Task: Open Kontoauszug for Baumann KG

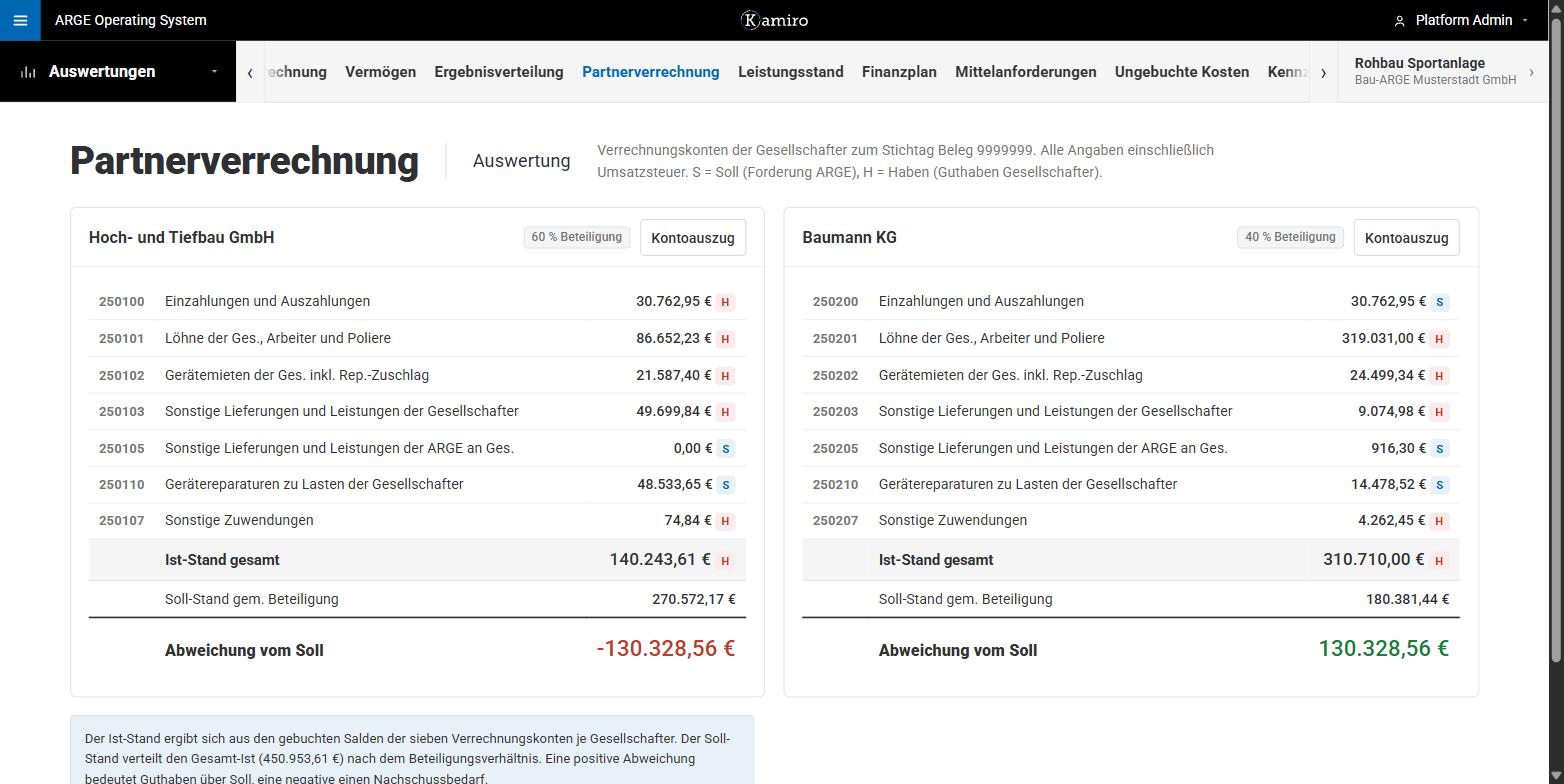Action: click(x=1406, y=238)
